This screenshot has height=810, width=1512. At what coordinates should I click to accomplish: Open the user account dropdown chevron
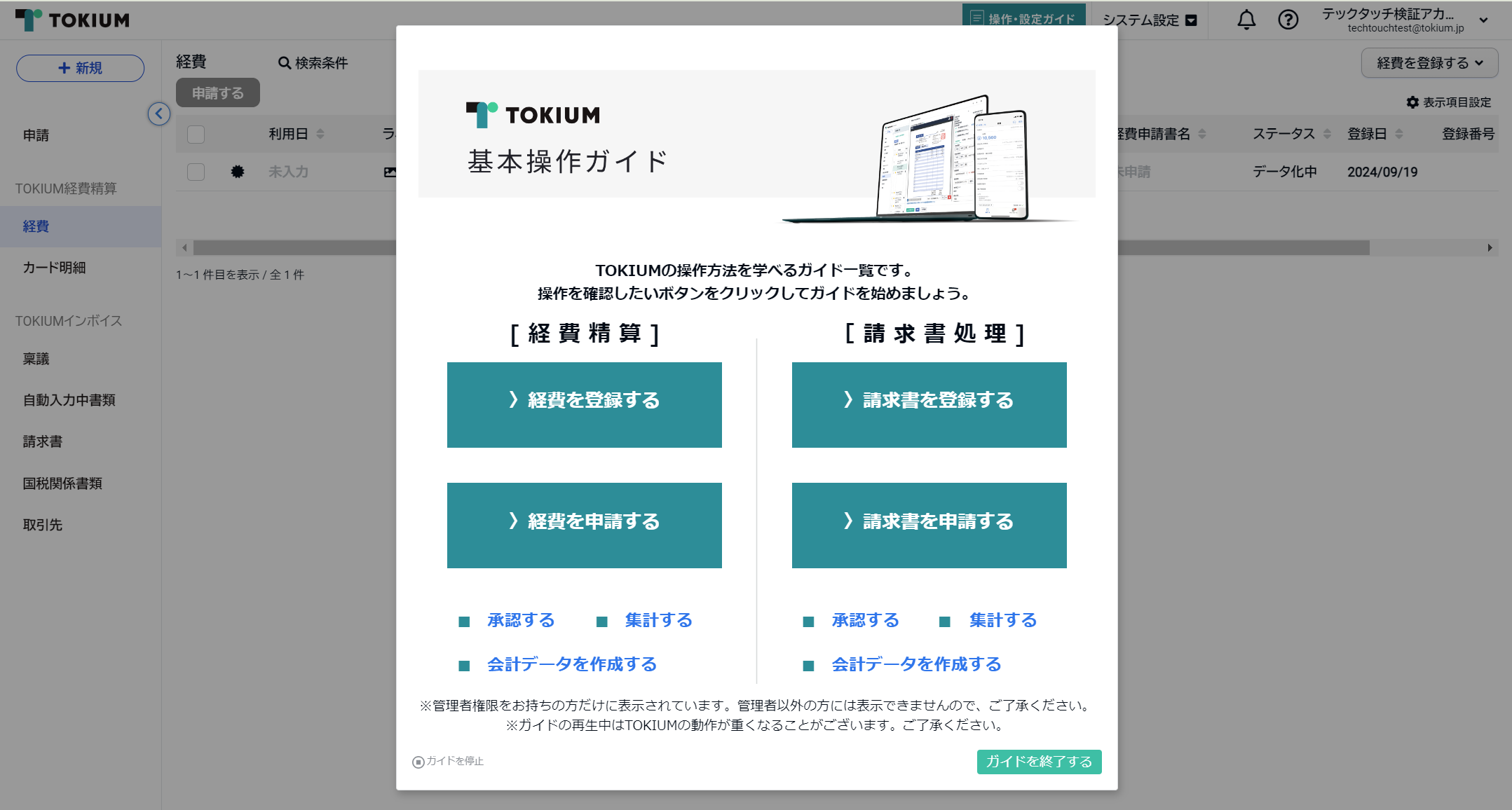pyautogui.click(x=1484, y=20)
